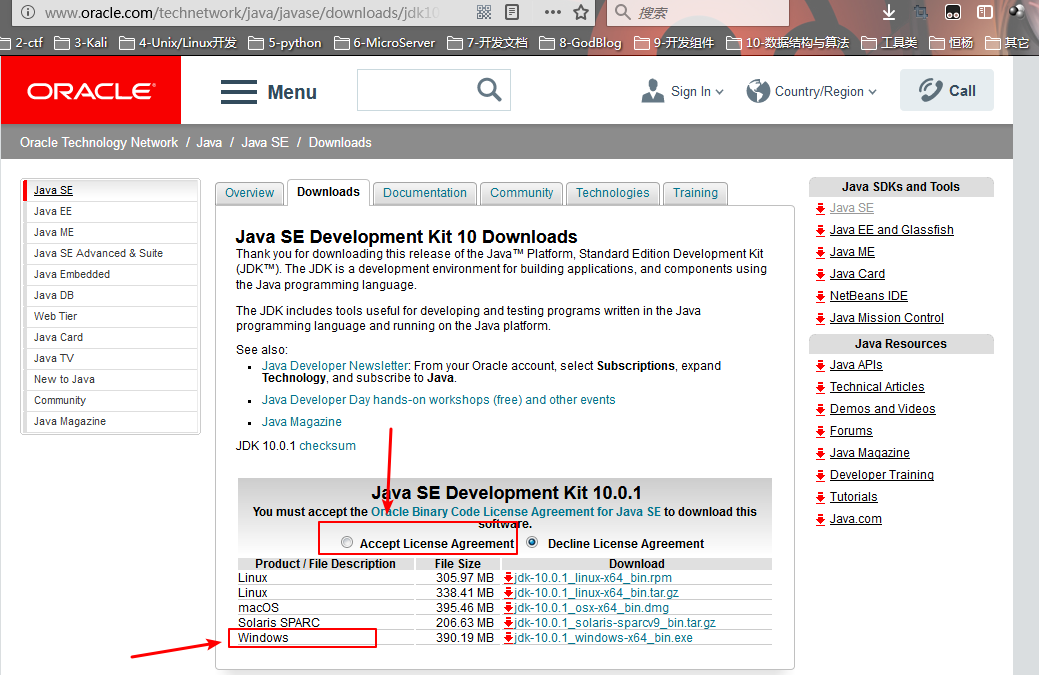Click download icon for linux-x64_bin.rpm
This screenshot has height=675, width=1039.
coord(508,578)
